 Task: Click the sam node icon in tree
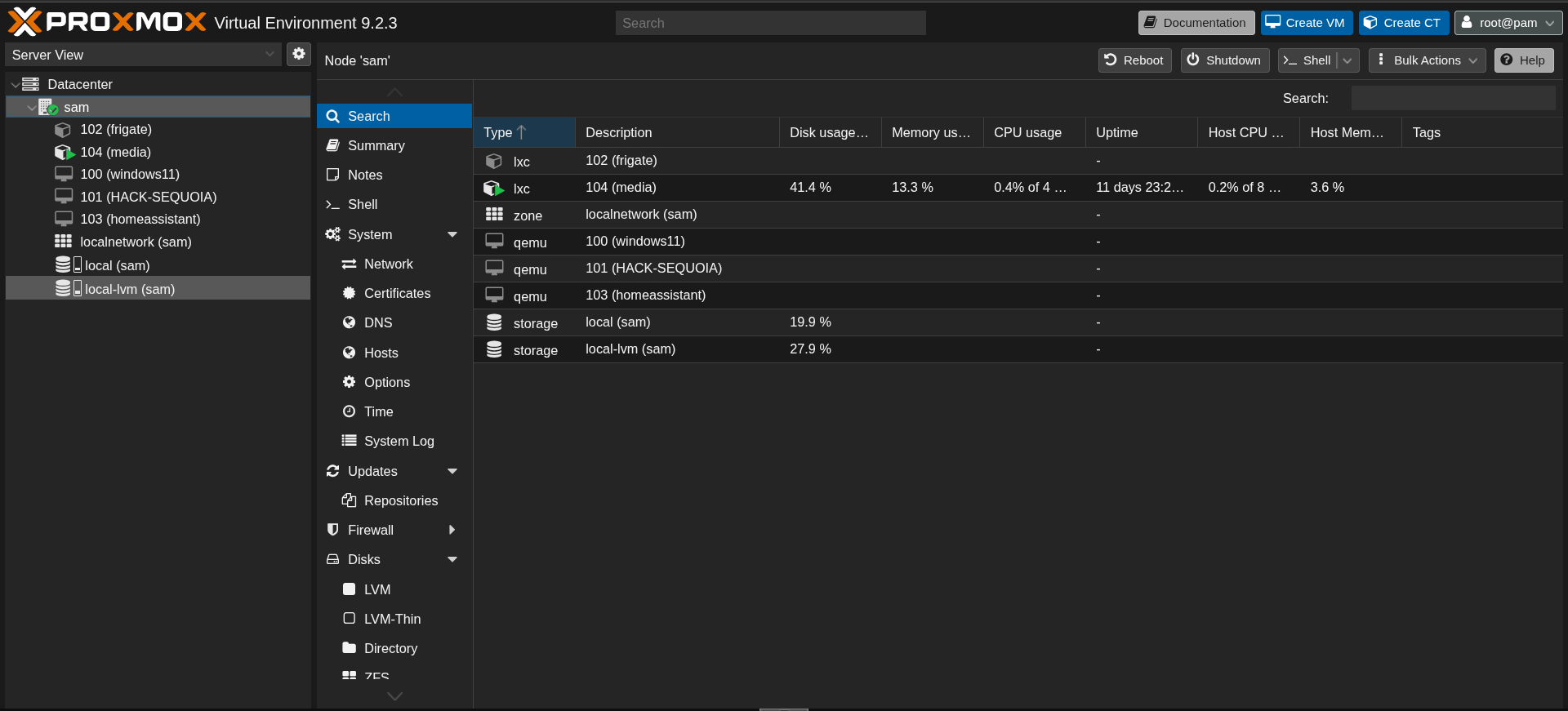[x=47, y=107]
